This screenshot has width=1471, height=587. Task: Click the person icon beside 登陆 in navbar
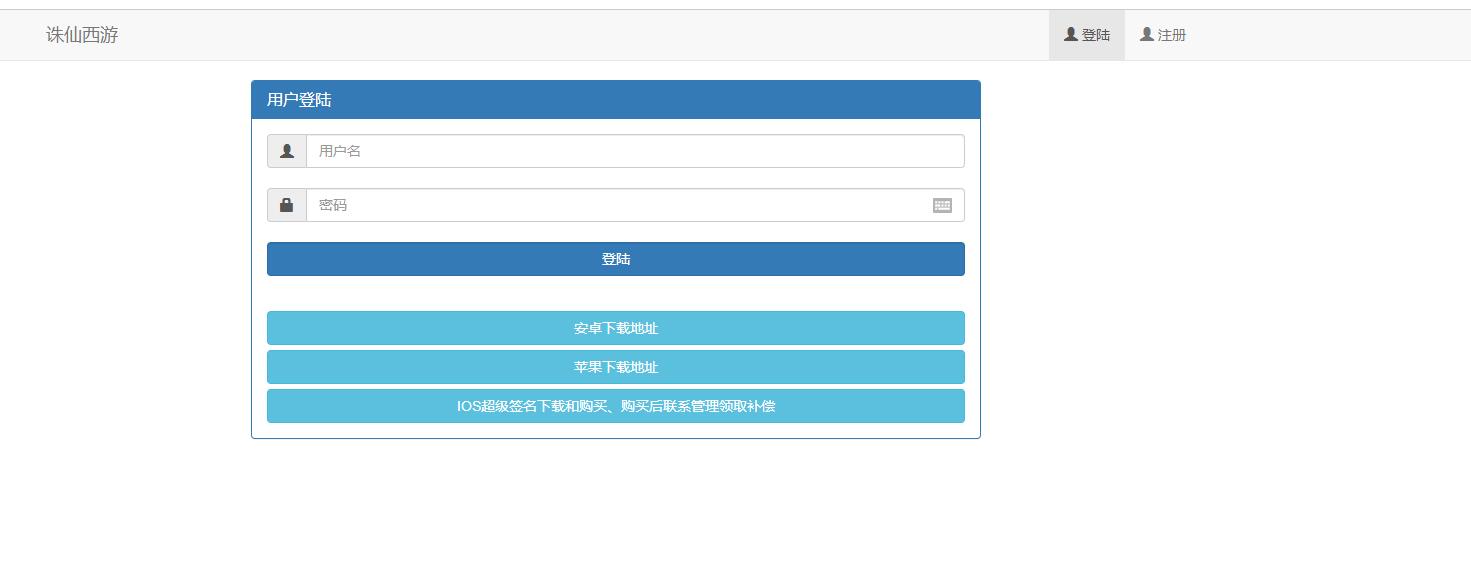click(1070, 34)
